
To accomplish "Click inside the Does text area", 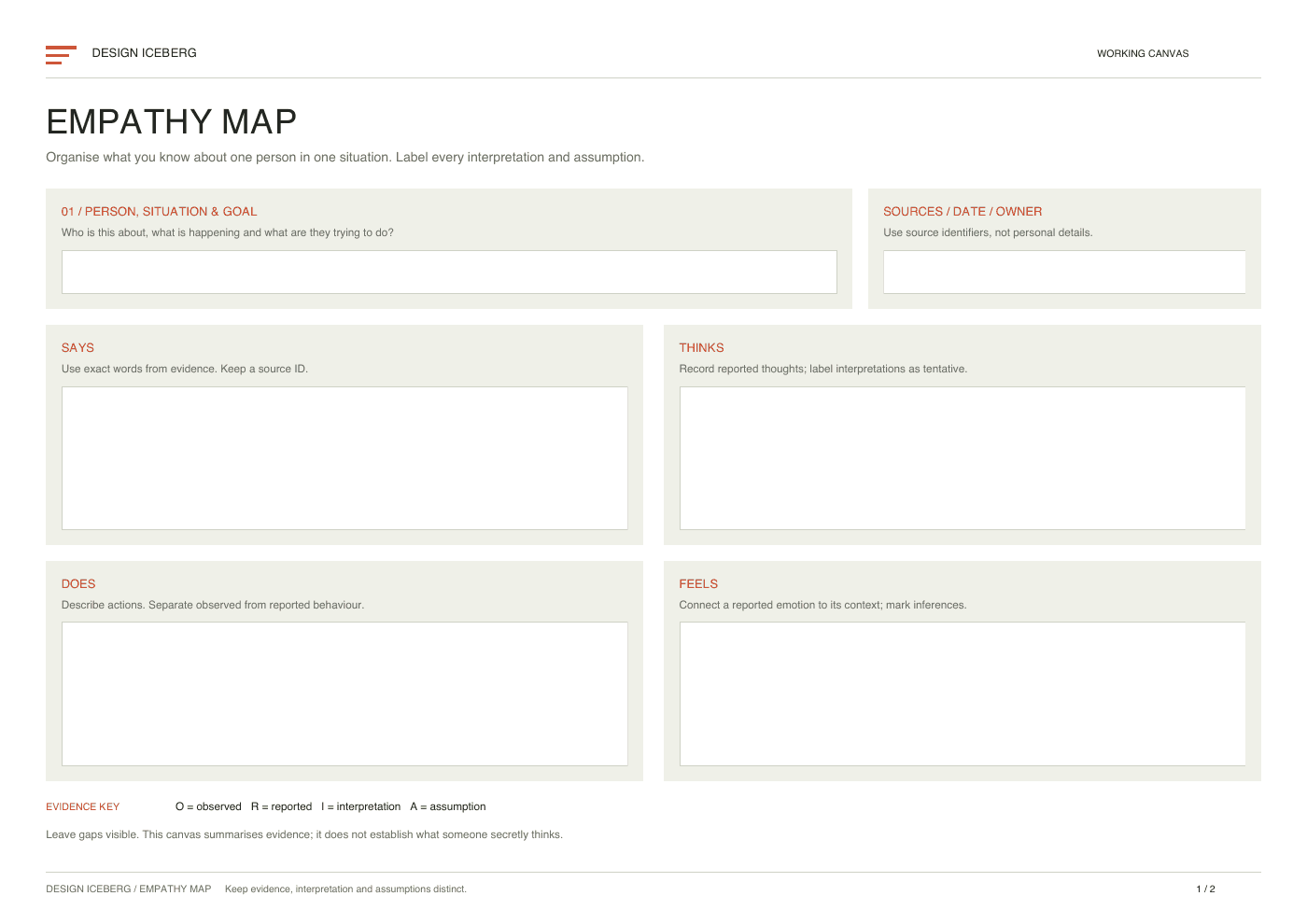I will [x=344, y=693].
